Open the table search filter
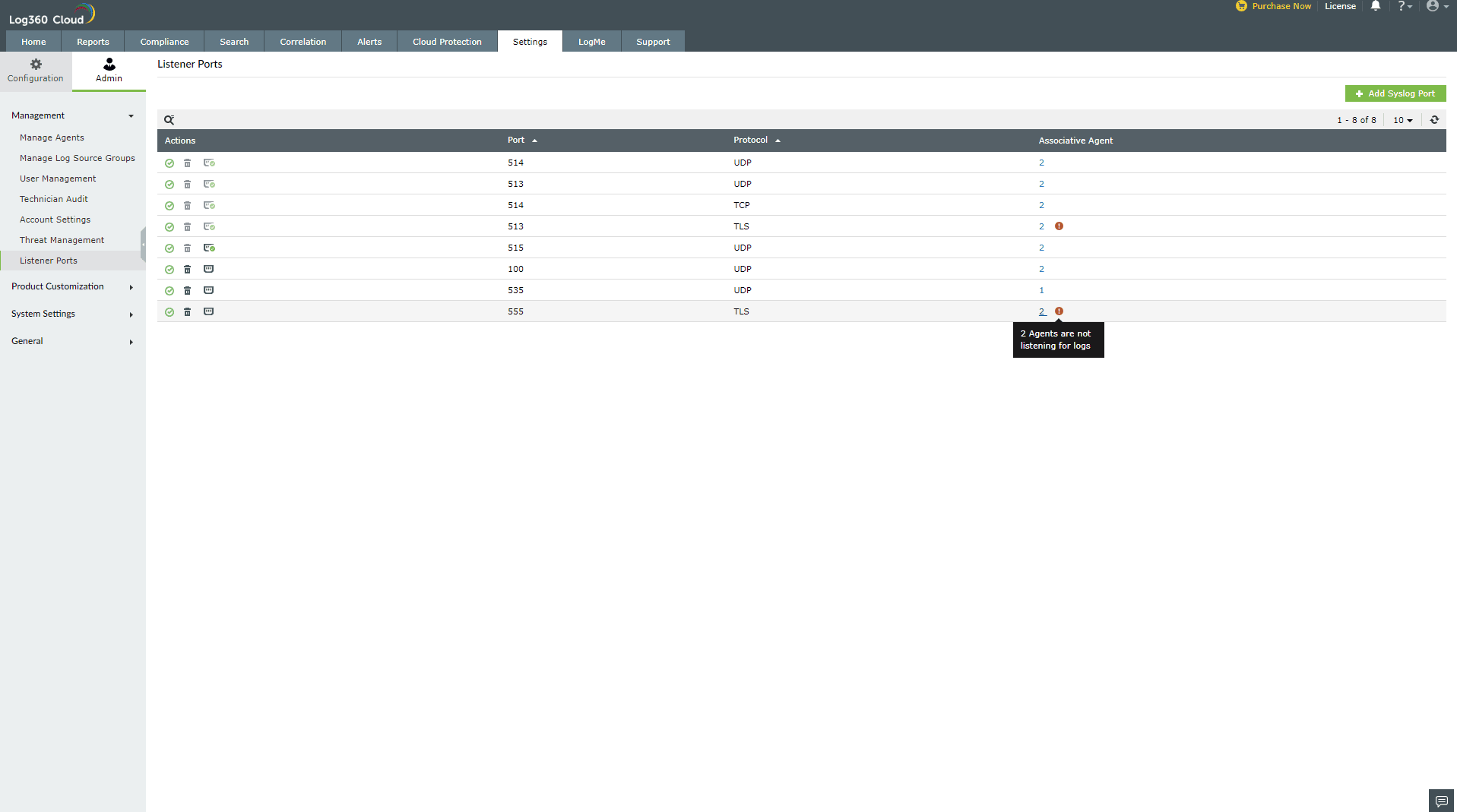The height and width of the screenshot is (812, 1457). click(169, 120)
